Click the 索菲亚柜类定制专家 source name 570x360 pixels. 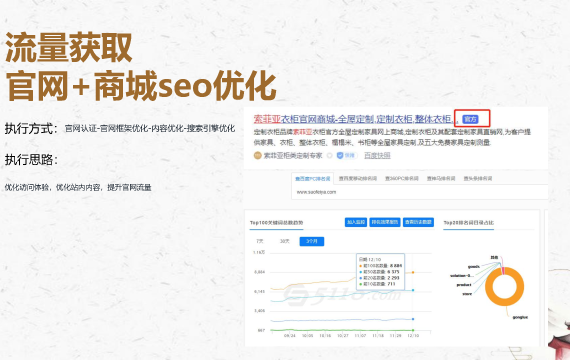click(293, 155)
